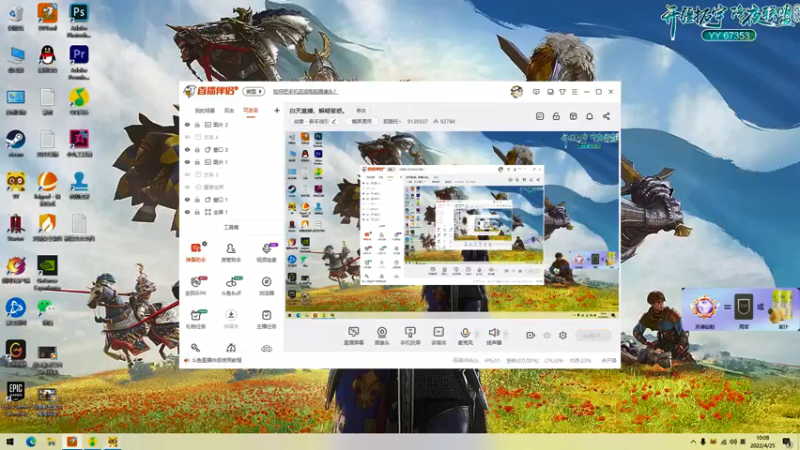Click the stream preview canvas

452,225
